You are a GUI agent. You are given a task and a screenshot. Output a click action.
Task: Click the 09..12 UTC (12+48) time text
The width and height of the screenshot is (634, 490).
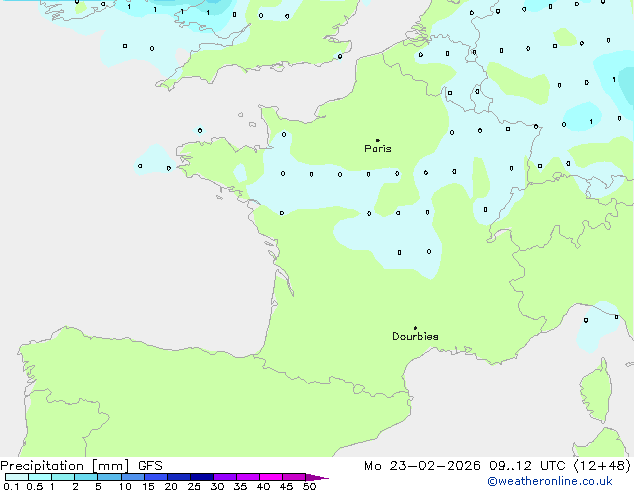tap(560, 466)
